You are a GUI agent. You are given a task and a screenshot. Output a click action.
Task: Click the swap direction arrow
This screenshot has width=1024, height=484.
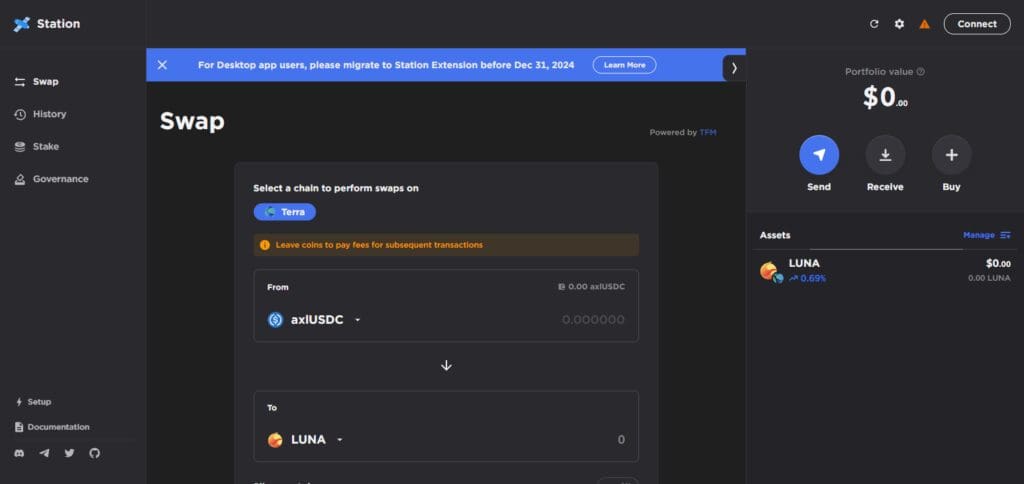pyautogui.click(x=446, y=366)
